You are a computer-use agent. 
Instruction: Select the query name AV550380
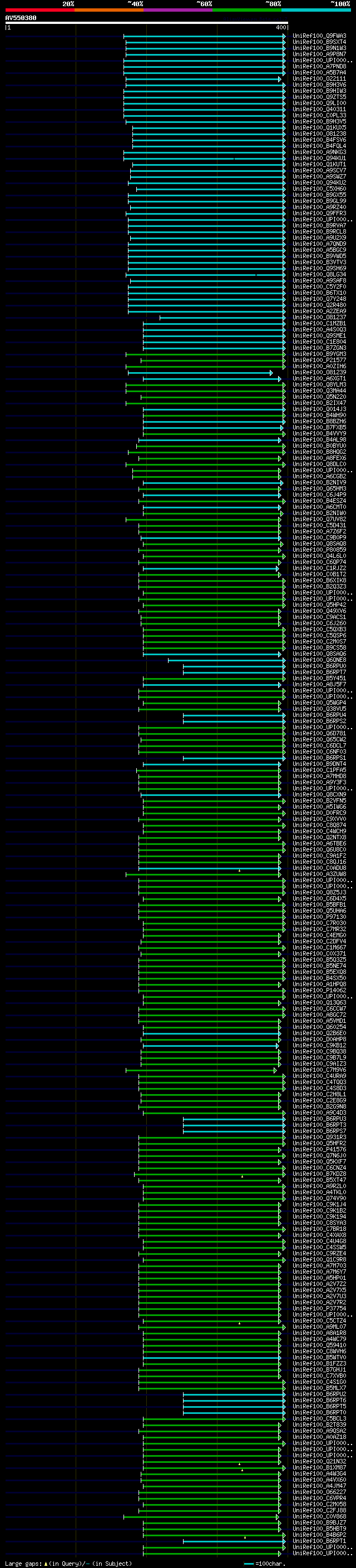coord(21,18)
